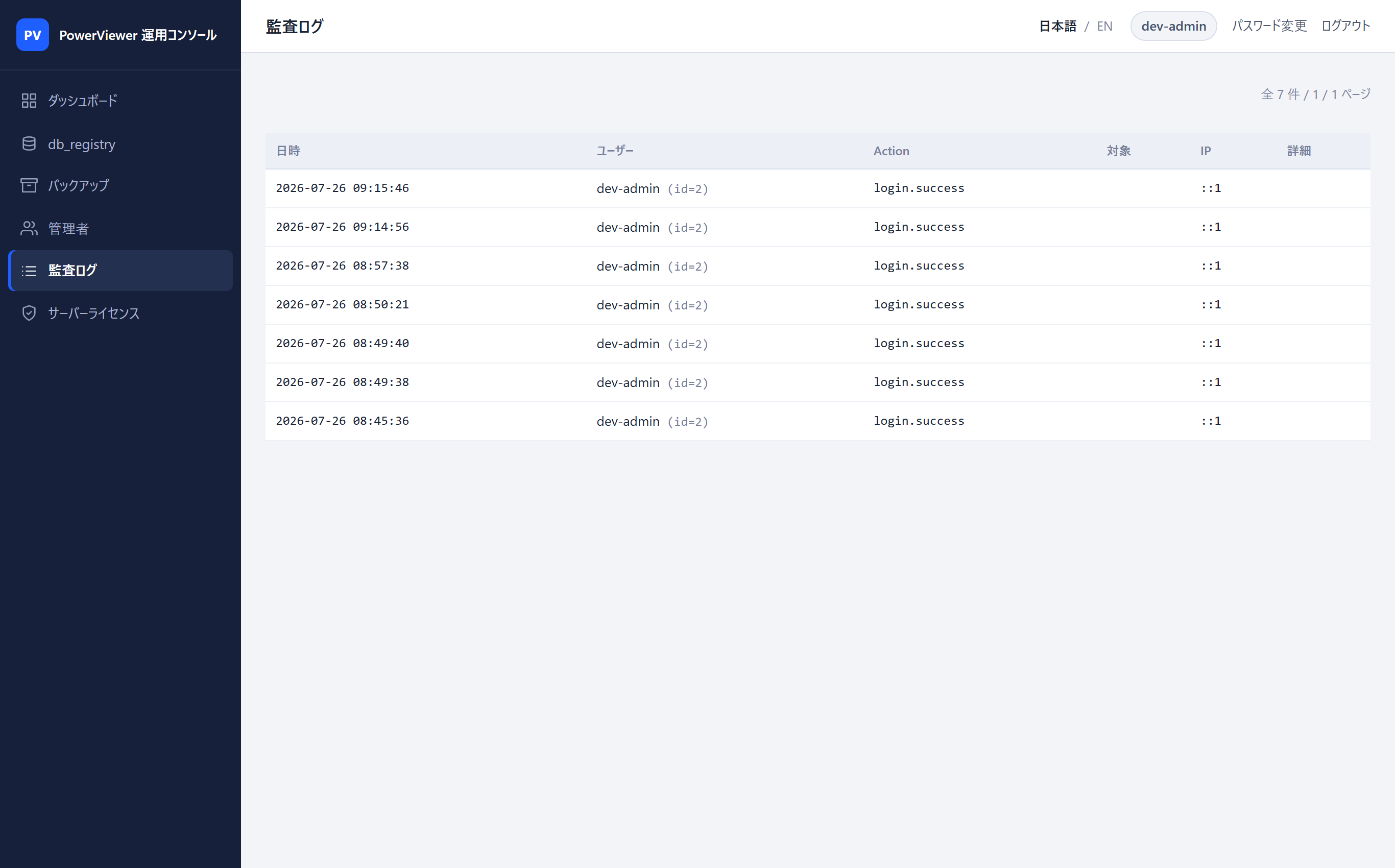Image resolution: width=1395 pixels, height=868 pixels.
Task: Click IP ::1 in 08:50:21 row
Action: coord(1211,304)
